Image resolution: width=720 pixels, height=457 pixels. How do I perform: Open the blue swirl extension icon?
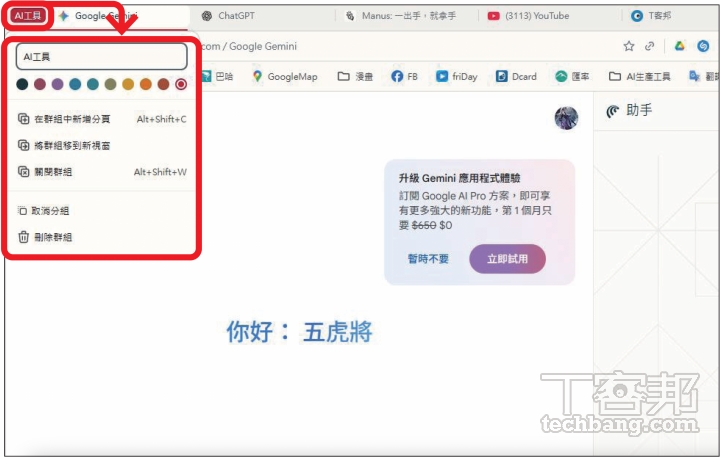(x=703, y=46)
